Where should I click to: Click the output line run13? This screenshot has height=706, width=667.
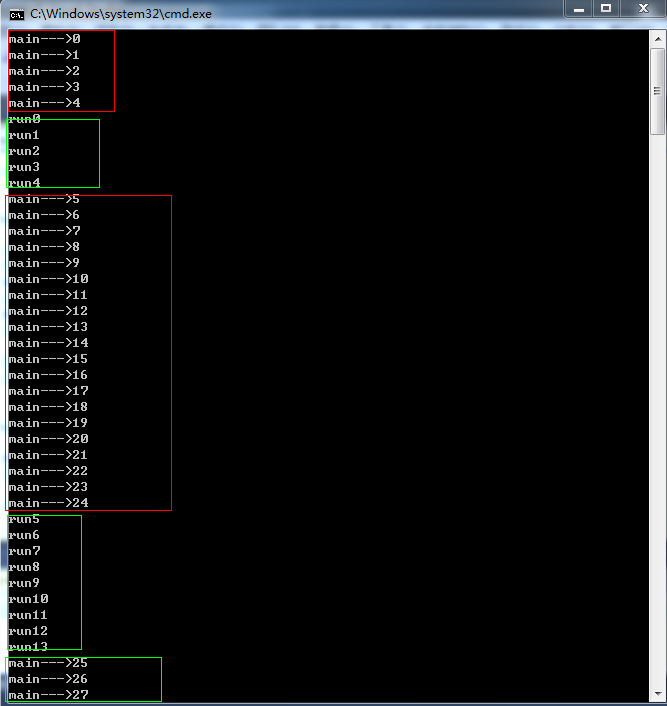[x=28, y=647]
